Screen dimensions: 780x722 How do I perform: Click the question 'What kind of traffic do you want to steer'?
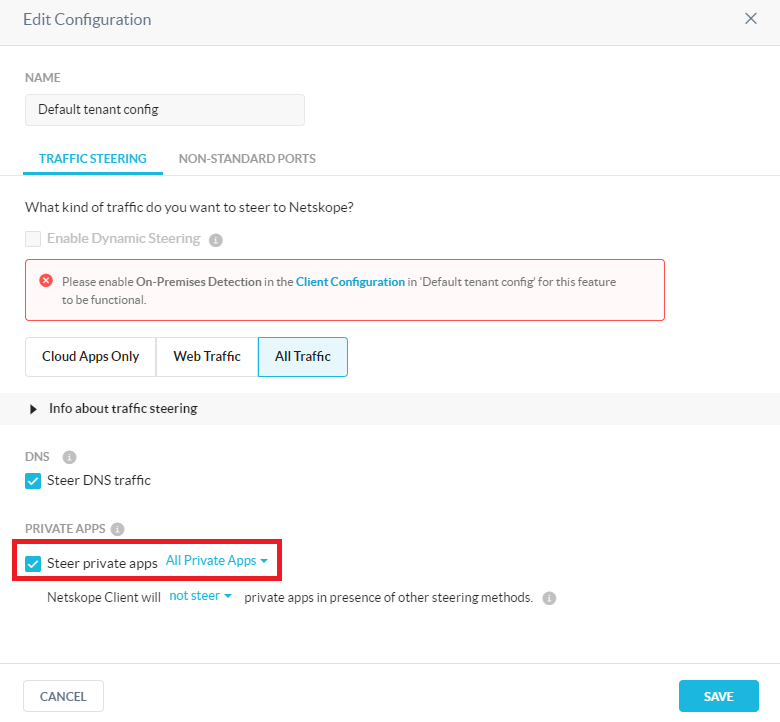point(189,207)
